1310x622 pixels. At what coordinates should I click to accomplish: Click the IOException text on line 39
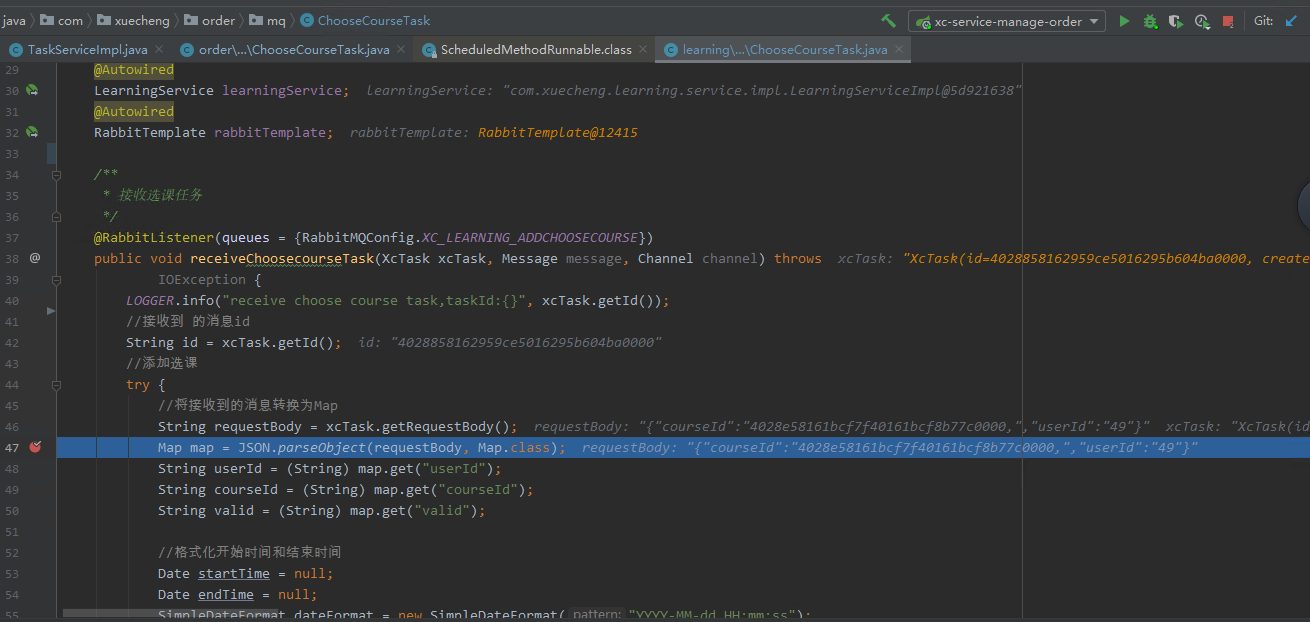[x=202, y=279]
